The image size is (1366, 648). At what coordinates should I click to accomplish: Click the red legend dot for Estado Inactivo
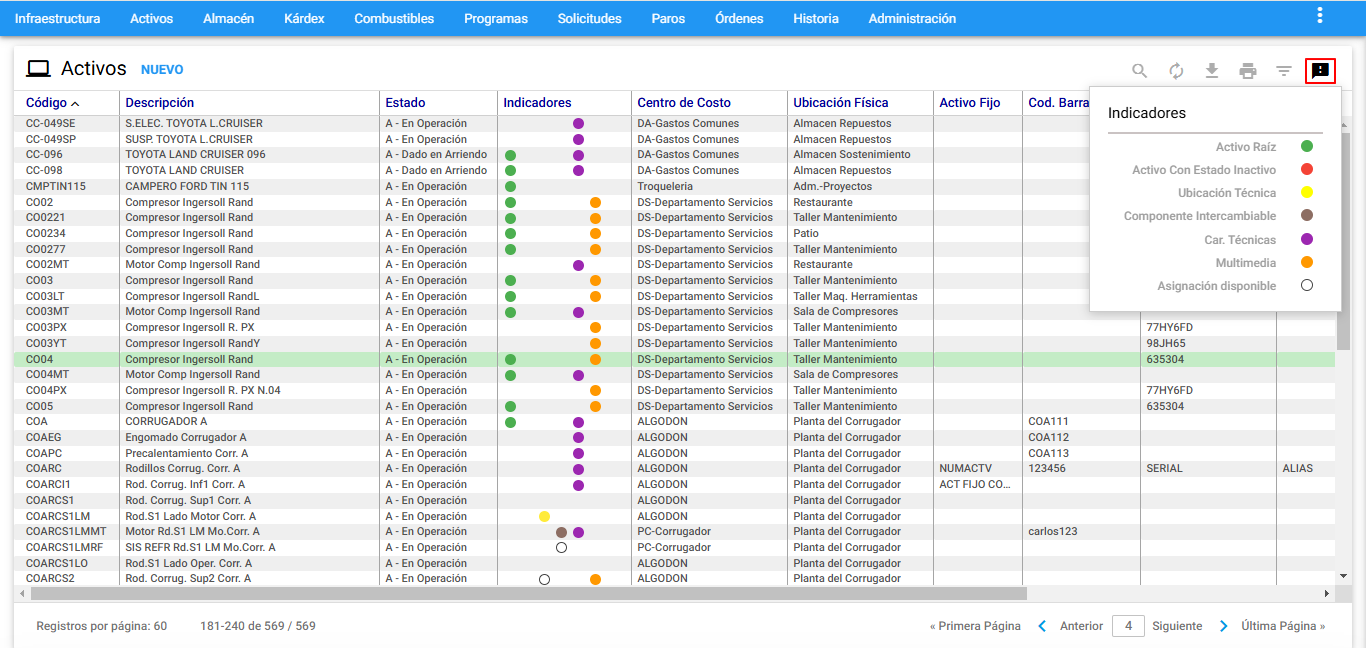coord(1306,170)
